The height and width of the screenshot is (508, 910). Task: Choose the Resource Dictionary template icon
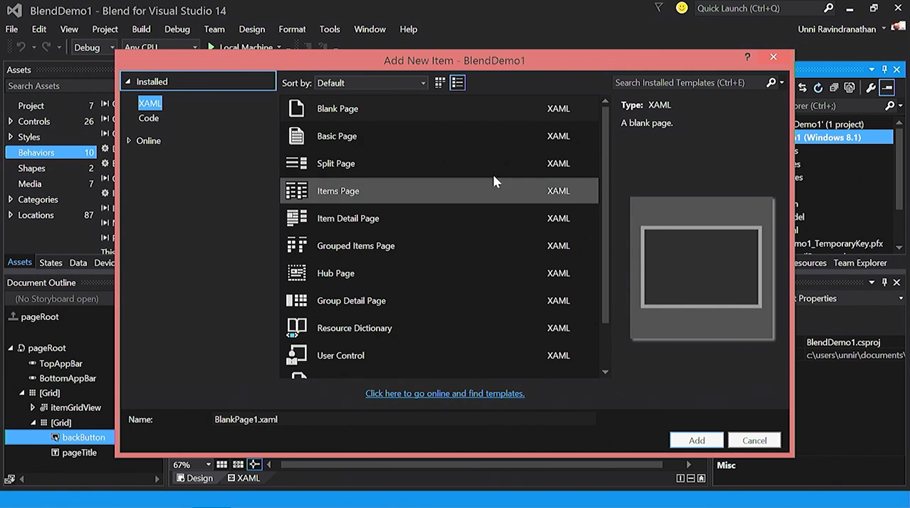(x=297, y=327)
